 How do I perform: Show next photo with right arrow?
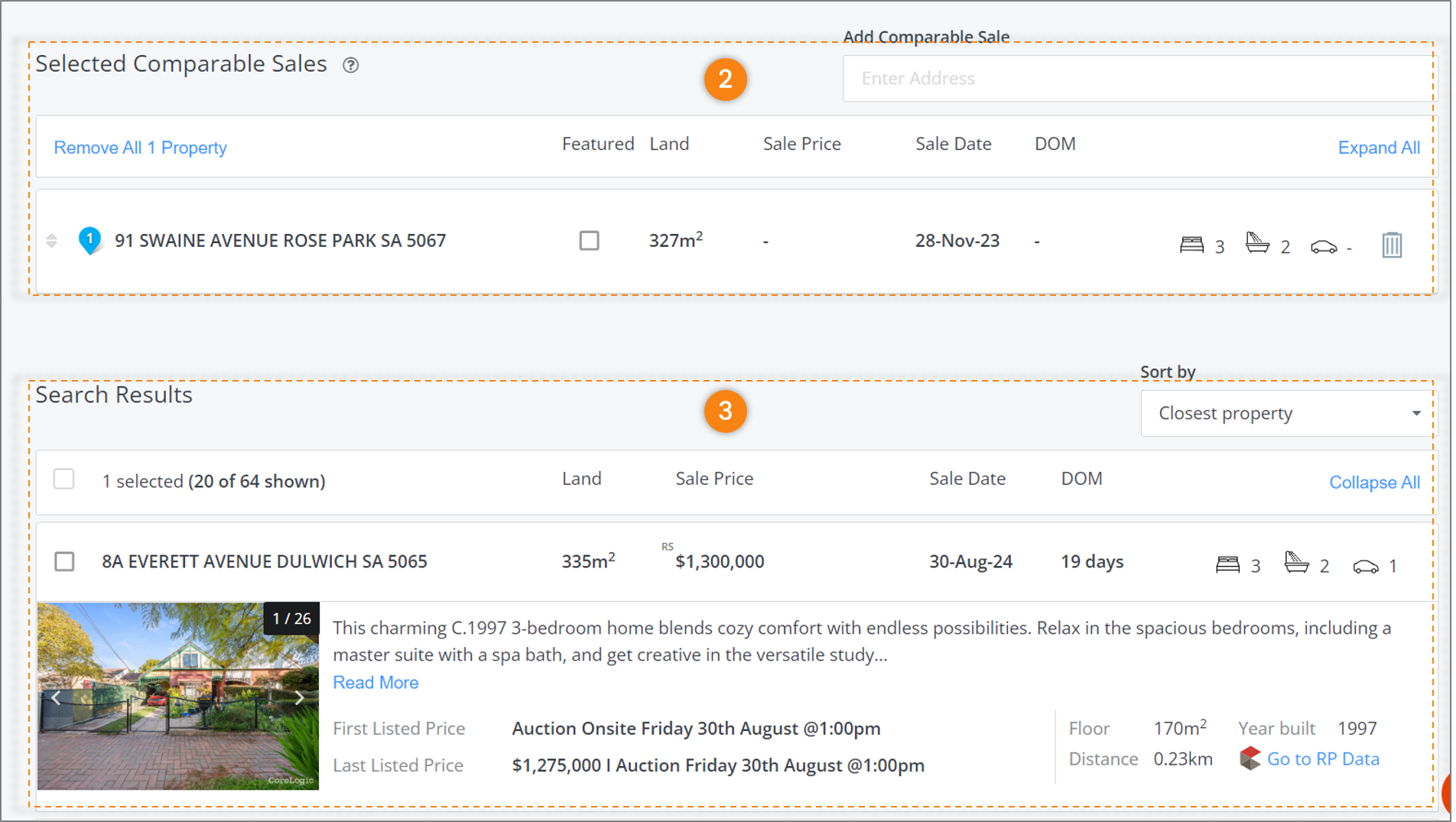[300, 697]
